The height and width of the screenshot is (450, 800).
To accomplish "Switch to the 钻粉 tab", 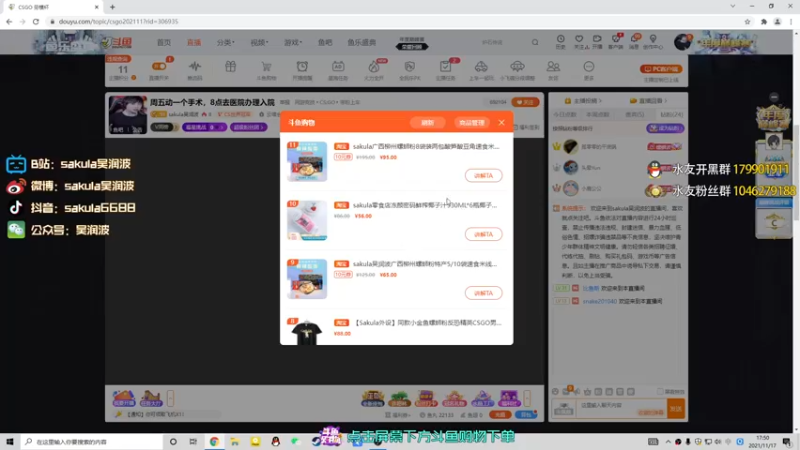I will [671, 115].
